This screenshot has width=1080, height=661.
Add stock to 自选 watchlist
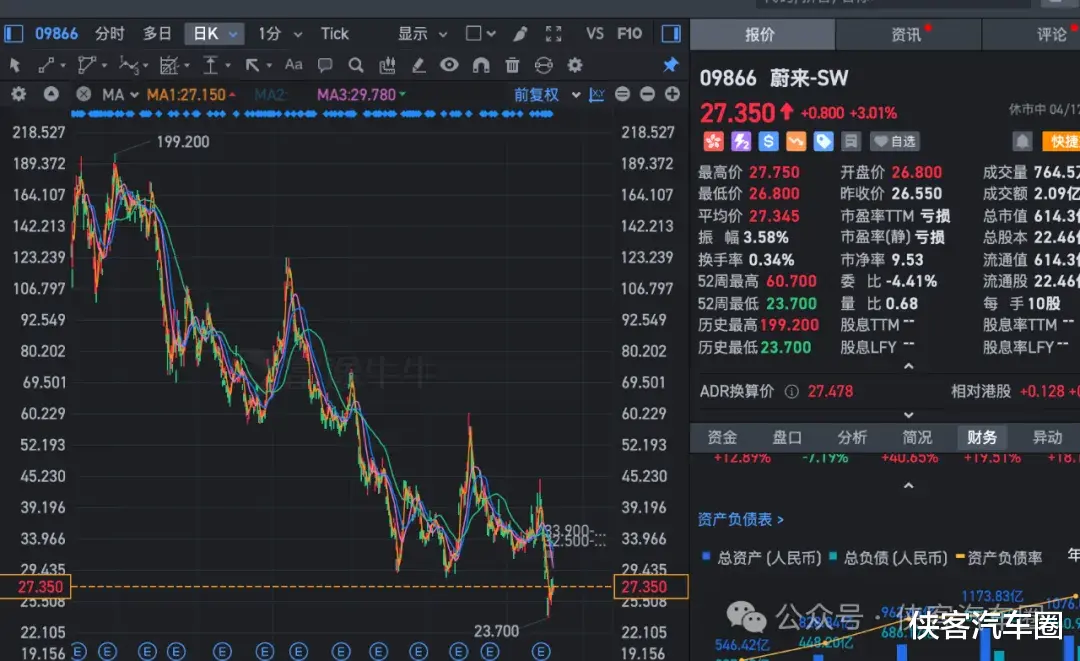895,142
